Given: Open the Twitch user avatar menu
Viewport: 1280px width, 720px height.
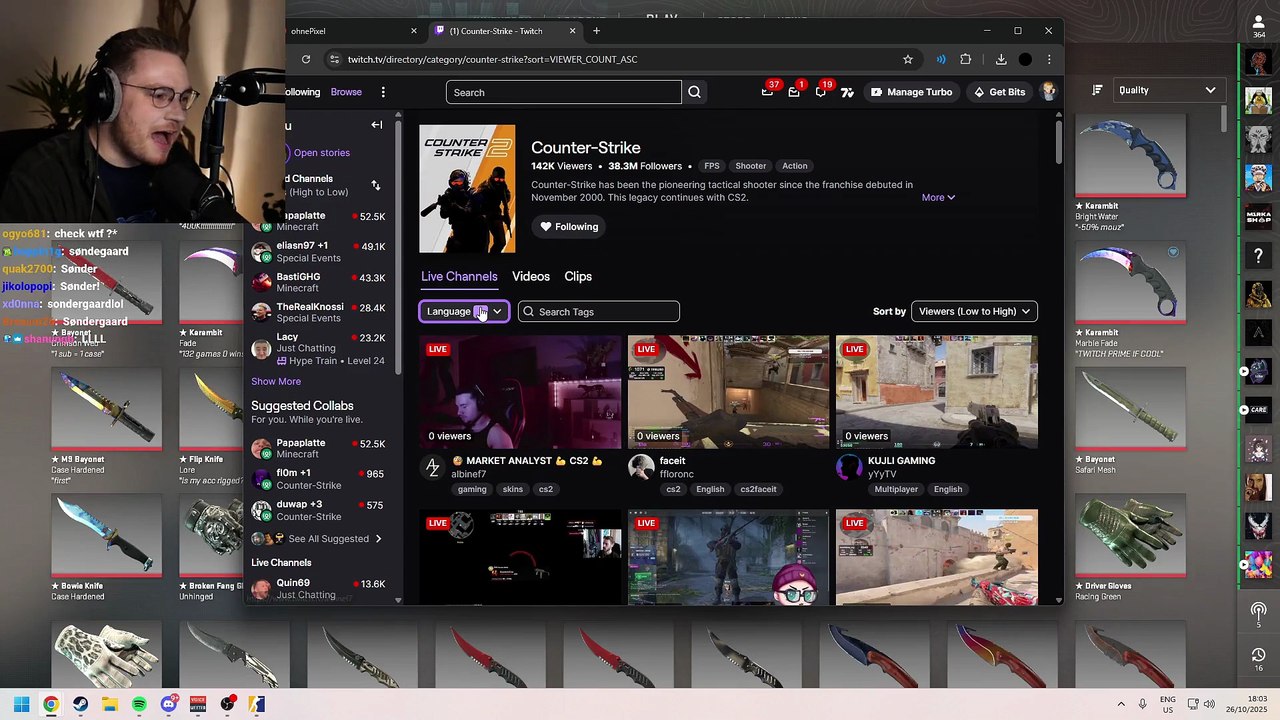Looking at the screenshot, I should coord(1048,92).
